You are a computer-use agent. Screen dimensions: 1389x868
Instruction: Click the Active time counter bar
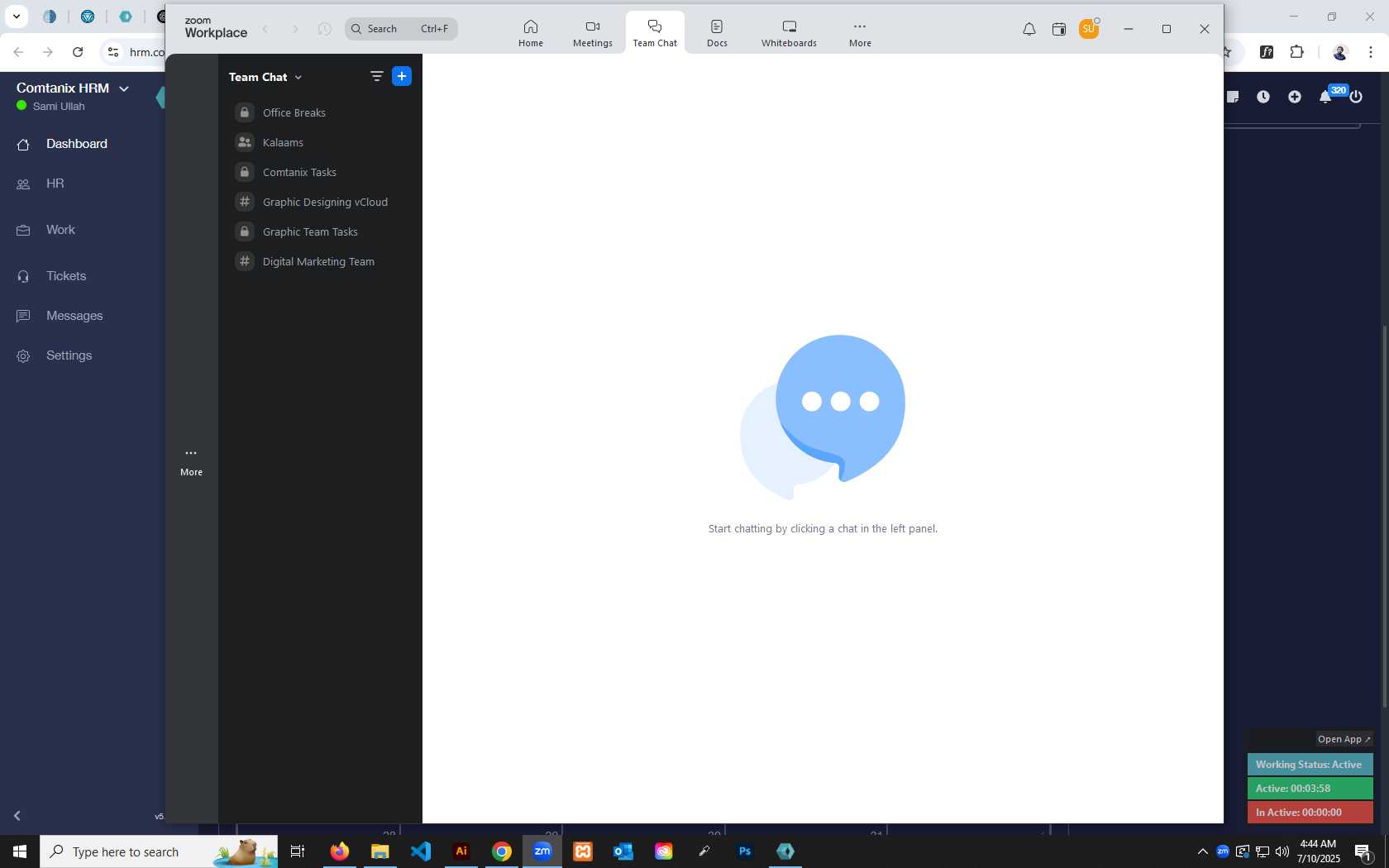[x=1310, y=789]
